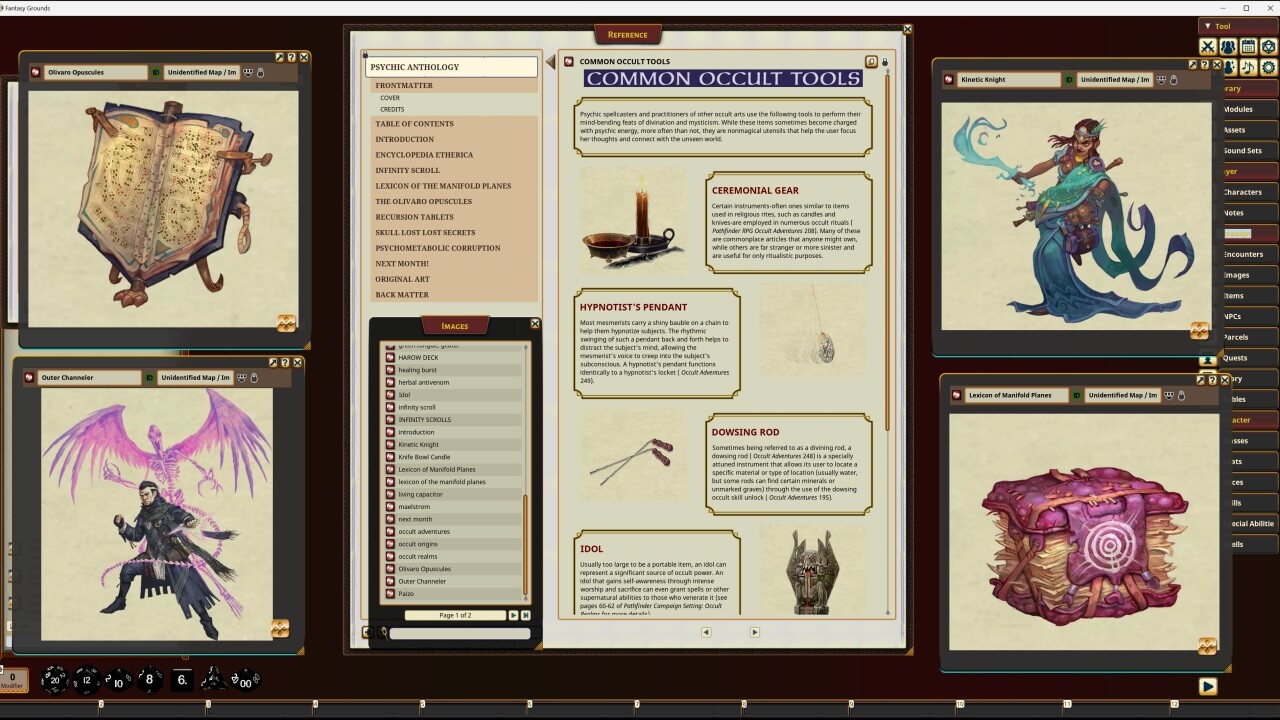Image resolution: width=1280 pixels, height=720 pixels.
Task: Open the INTRODUCTION chapter link
Action: pos(404,139)
